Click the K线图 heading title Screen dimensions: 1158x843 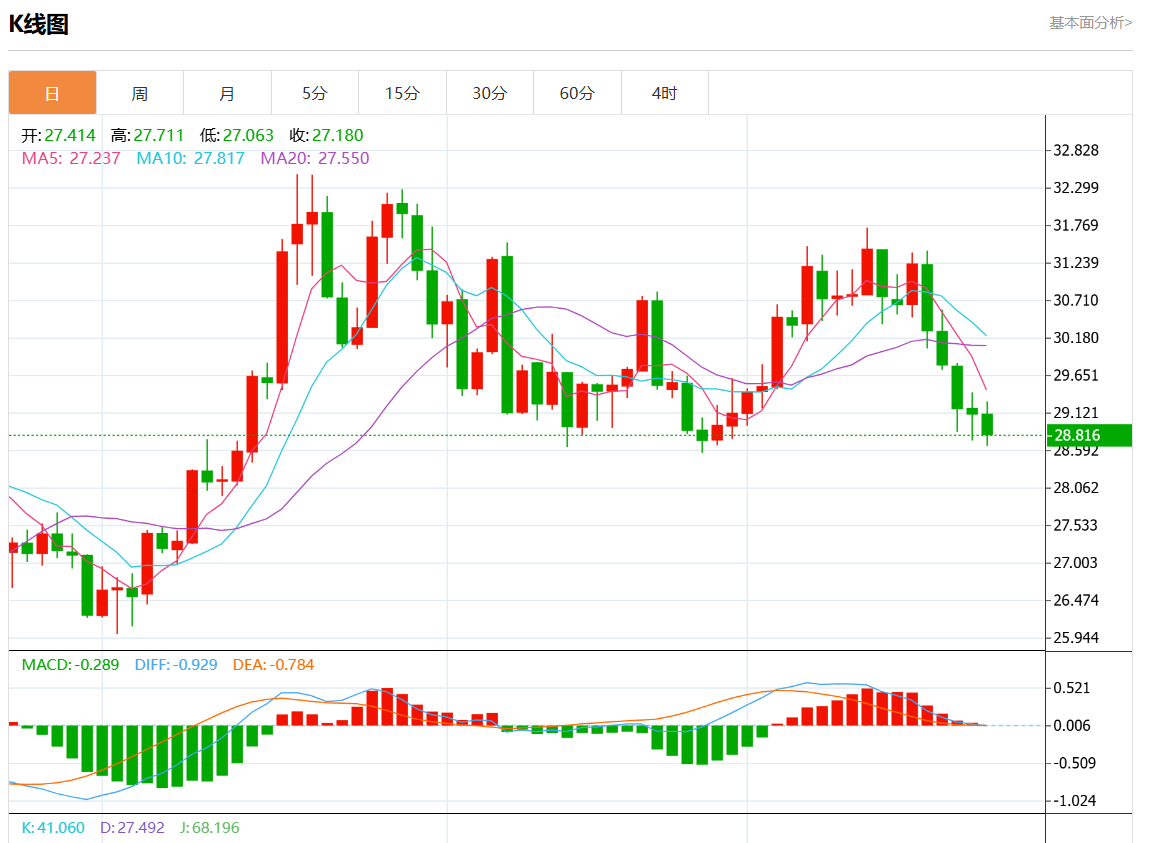point(39,25)
